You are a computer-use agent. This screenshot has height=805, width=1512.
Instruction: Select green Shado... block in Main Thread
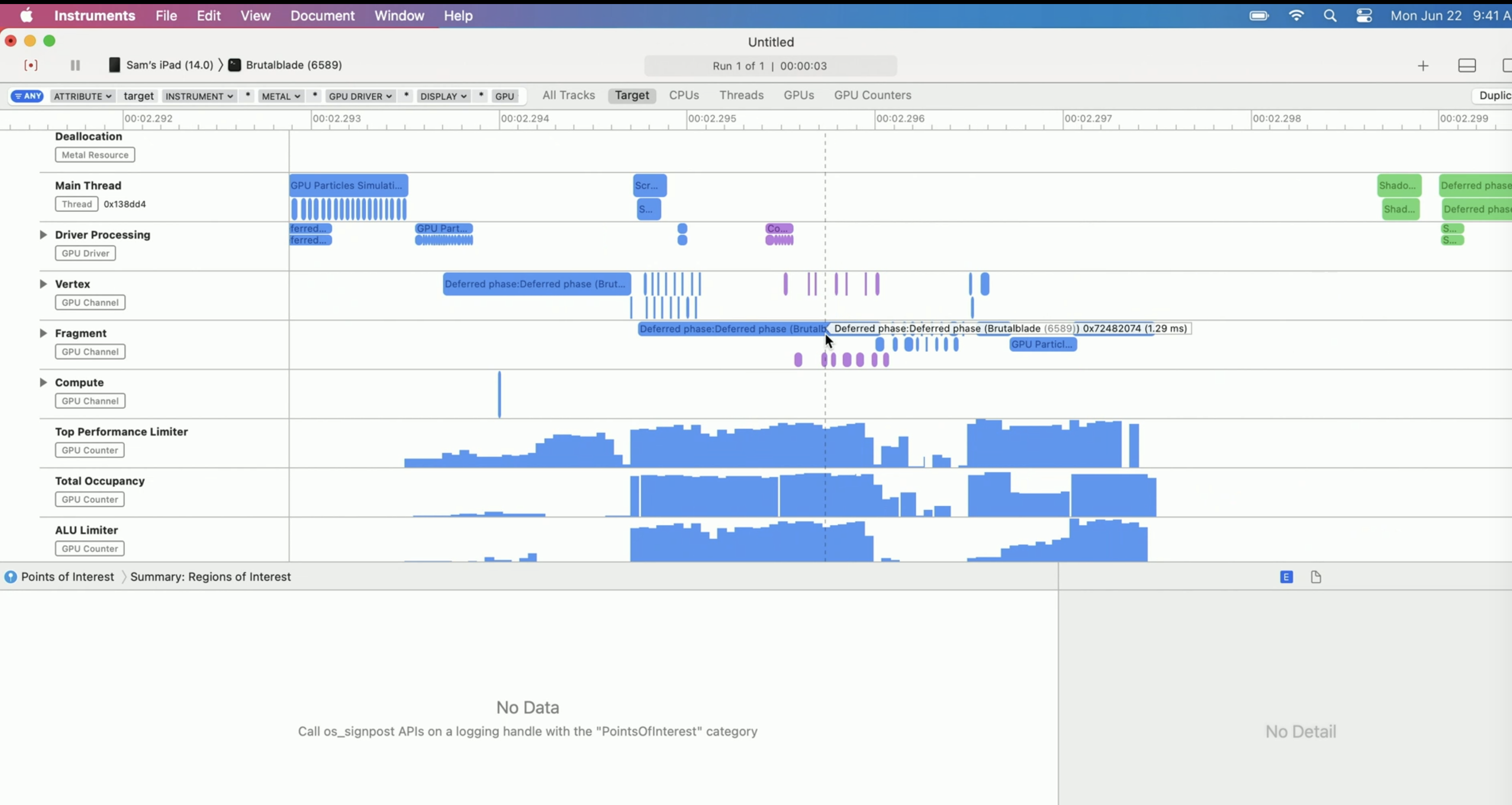pyautogui.click(x=1399, y=185)
